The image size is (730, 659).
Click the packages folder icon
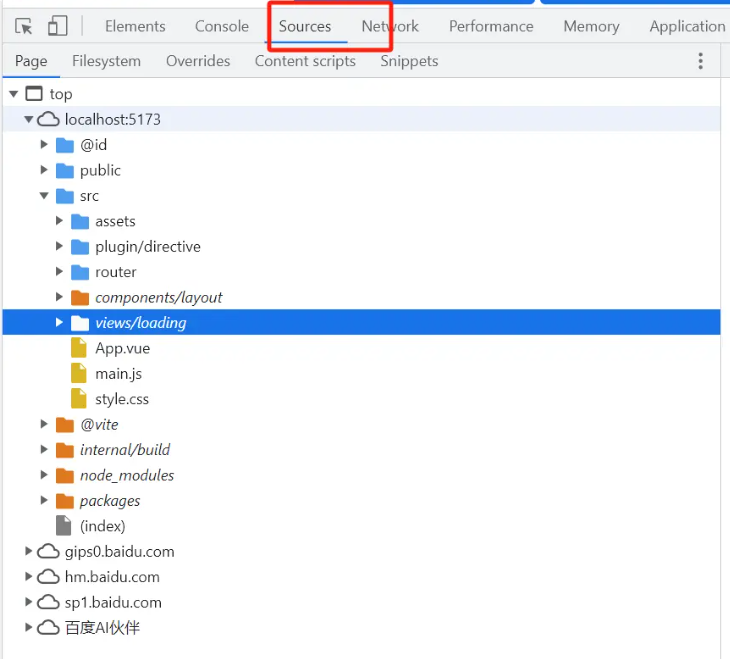click(x=65, y=501)
